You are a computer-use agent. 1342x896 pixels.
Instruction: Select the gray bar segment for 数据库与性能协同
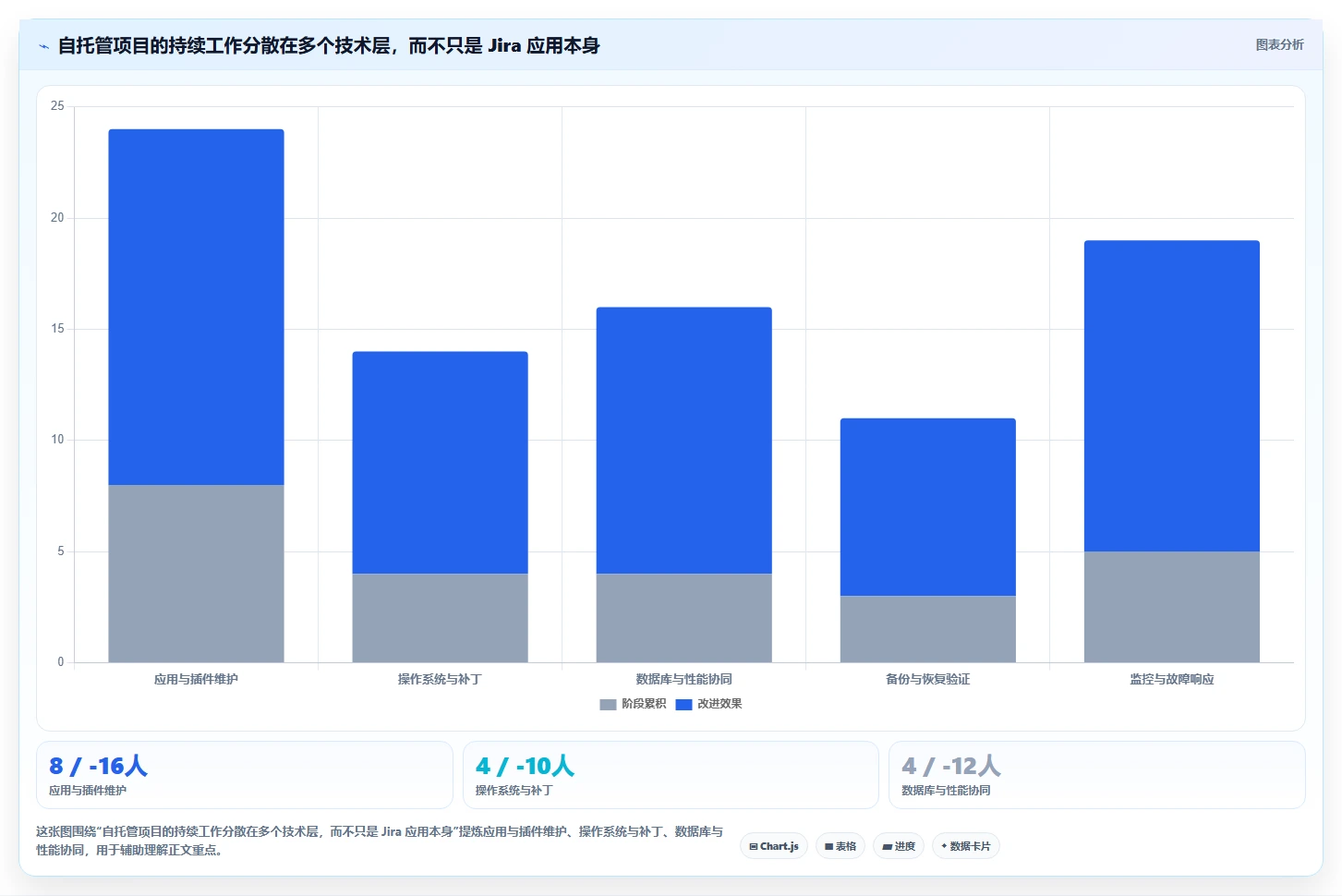tap(683, 618)
